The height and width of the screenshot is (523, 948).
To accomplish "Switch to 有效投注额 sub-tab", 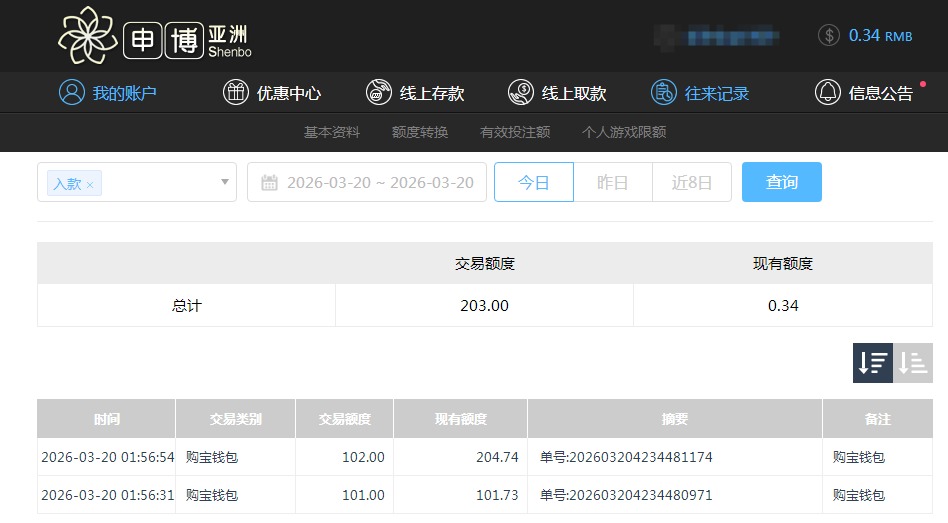I will (x=515, y=132).
